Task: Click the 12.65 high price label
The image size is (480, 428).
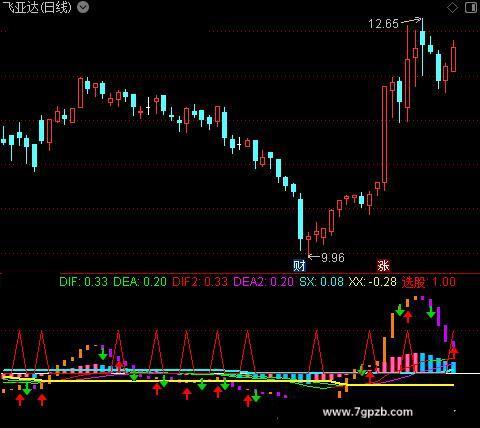Action: (x=383, y=24)
